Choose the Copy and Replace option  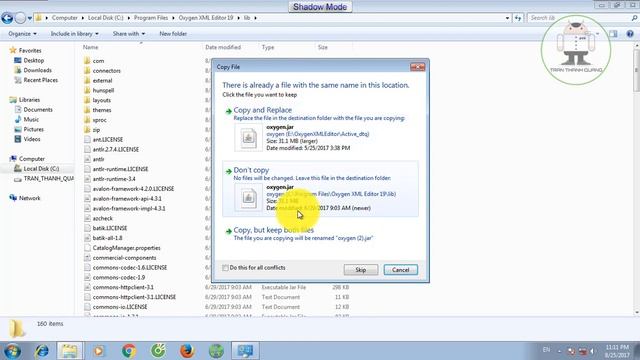click(320, 129)
